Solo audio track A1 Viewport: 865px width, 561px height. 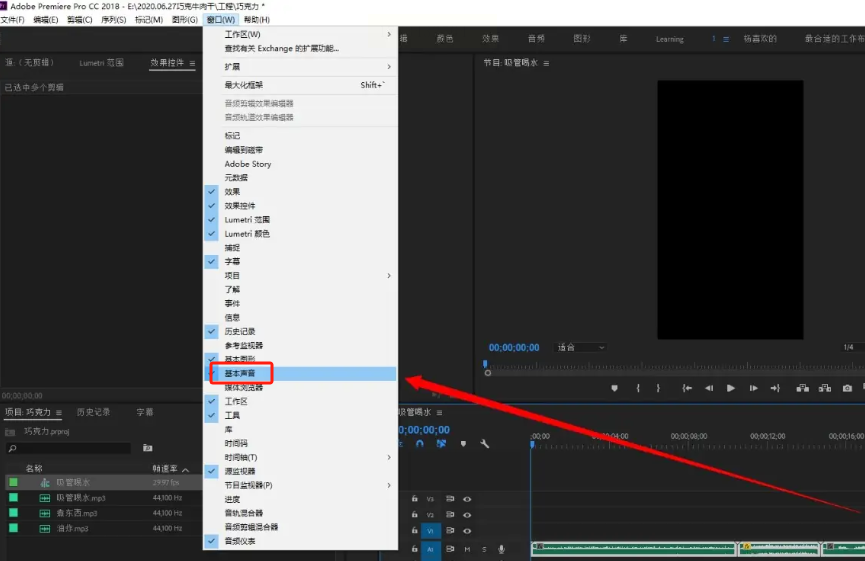pos(484,549)
